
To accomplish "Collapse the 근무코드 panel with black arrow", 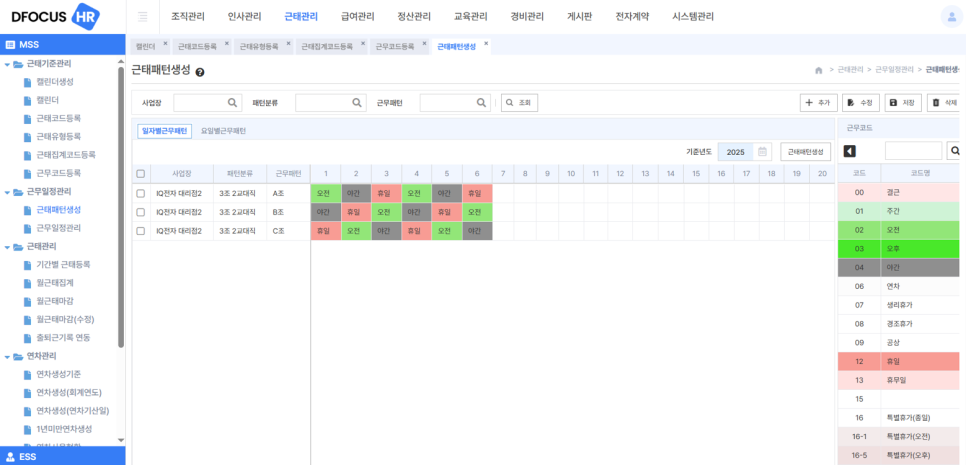I will click(850, 151).
